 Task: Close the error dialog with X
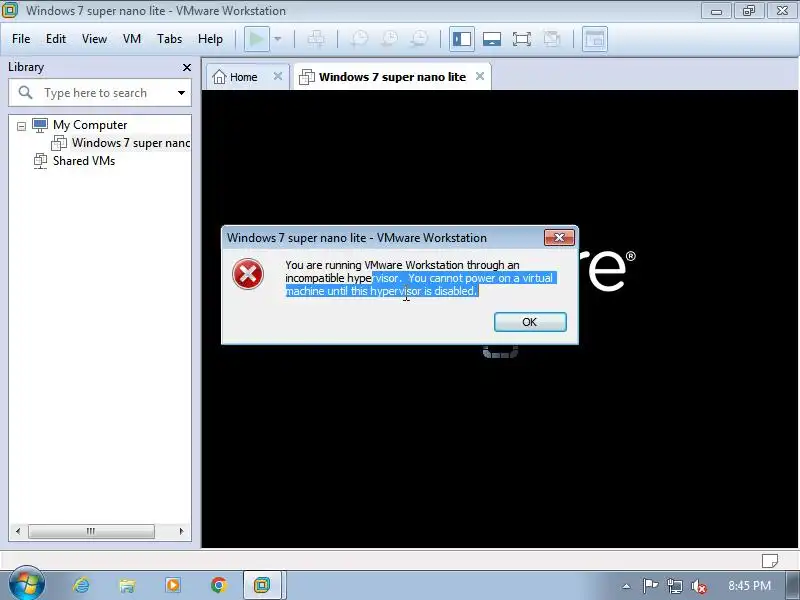tap(559, 237)
